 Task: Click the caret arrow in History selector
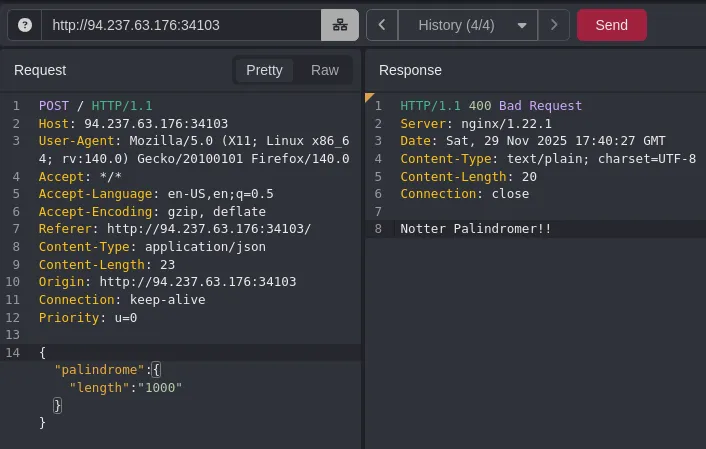[522, 26]
